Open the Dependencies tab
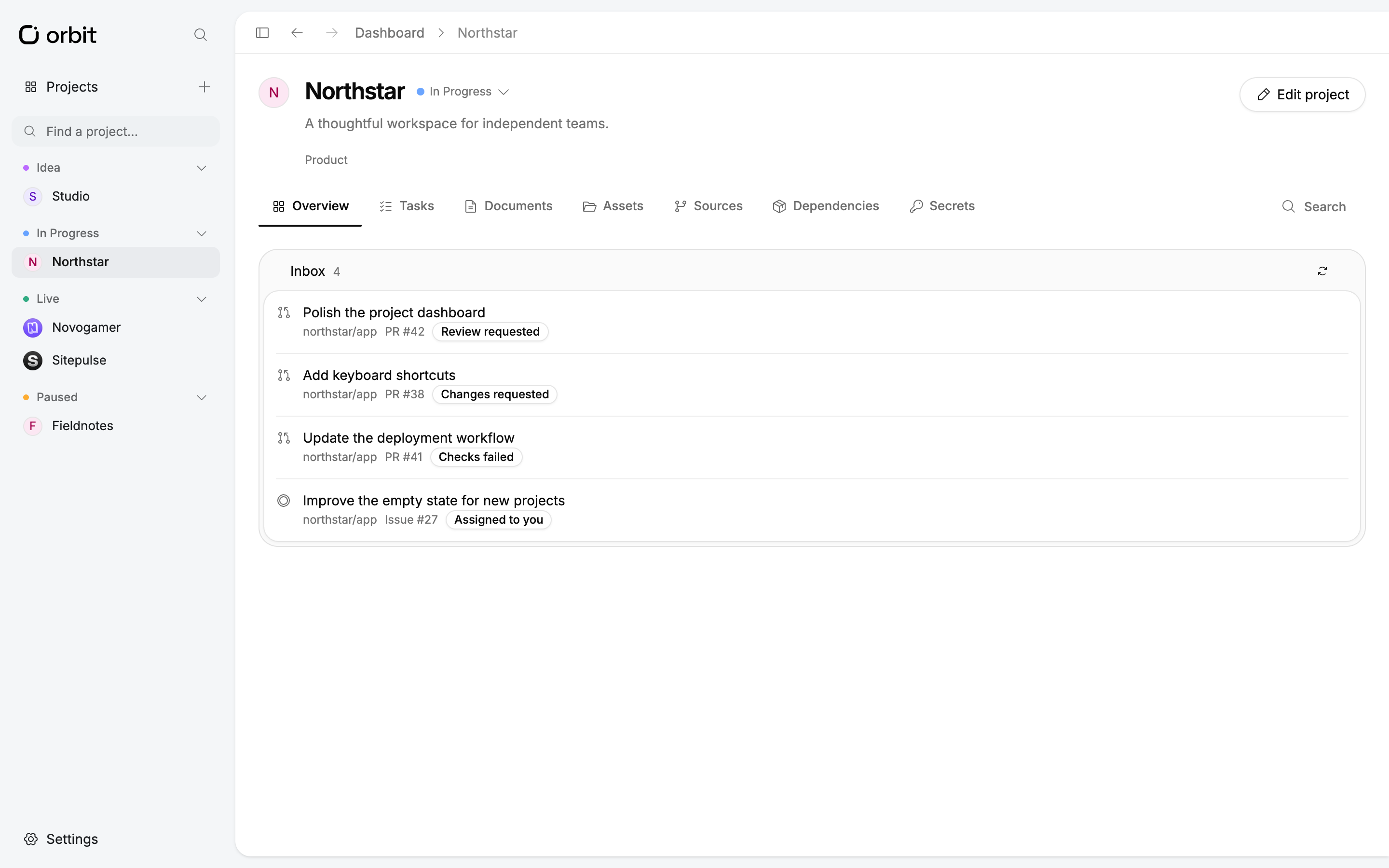 (x=825, y=206)
